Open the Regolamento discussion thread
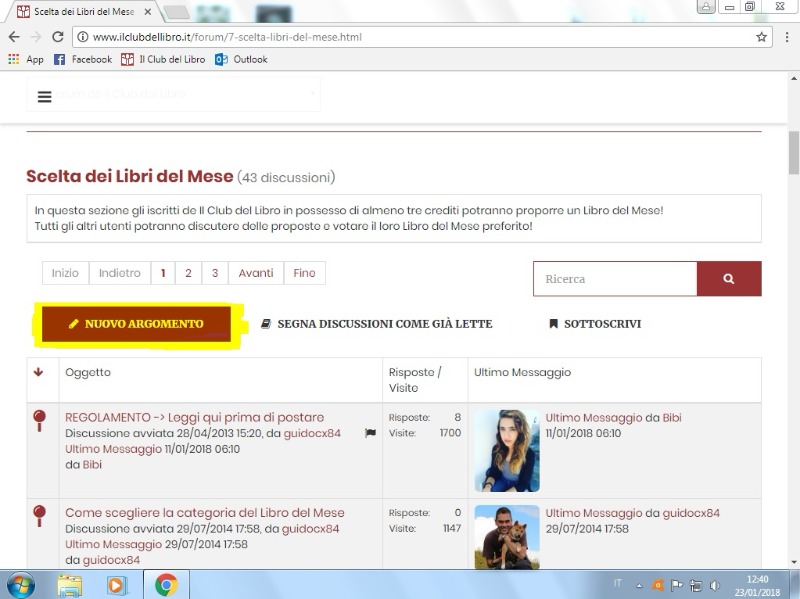This screenshot has width=800, height=599. pos(194,417)
